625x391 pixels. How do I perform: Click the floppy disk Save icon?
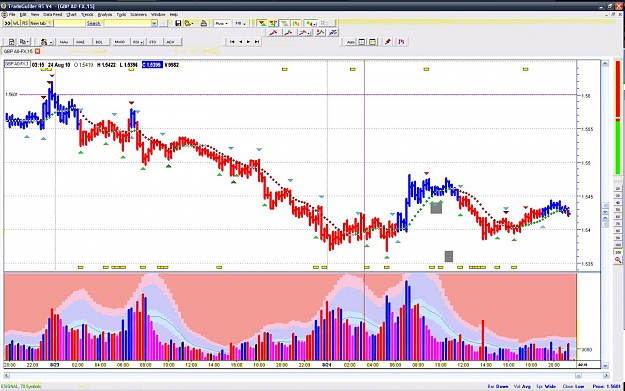178,24
